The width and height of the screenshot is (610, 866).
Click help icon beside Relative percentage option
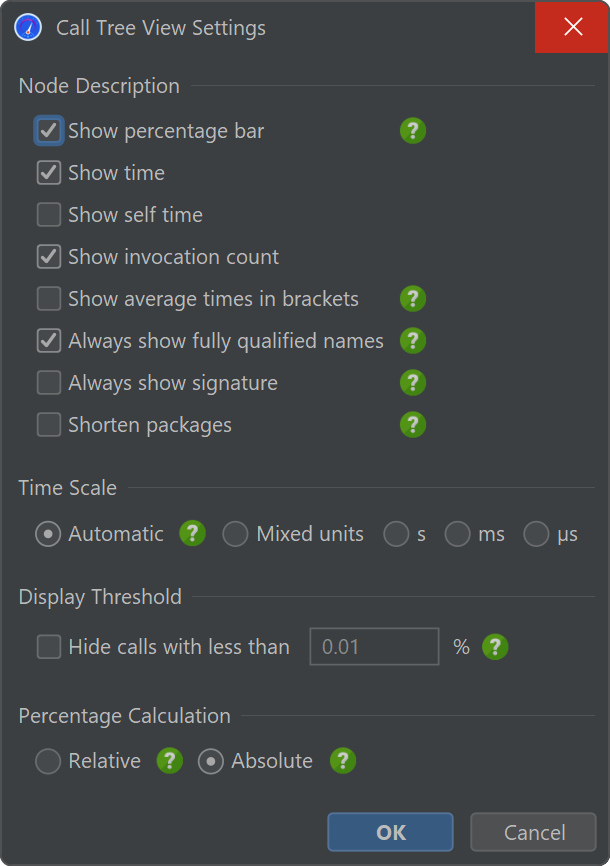tap(170, 761)
